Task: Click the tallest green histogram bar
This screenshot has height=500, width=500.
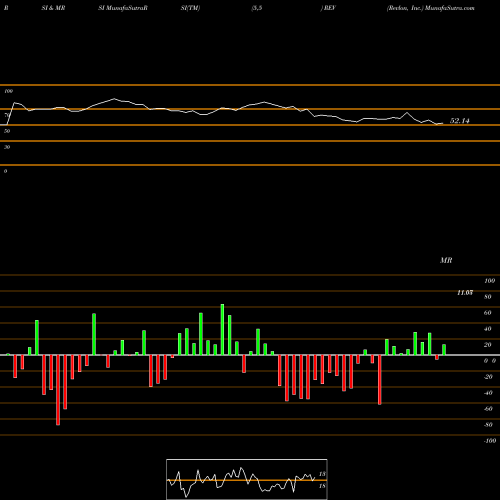Action: pyautogui.click(x=222, y=329)
